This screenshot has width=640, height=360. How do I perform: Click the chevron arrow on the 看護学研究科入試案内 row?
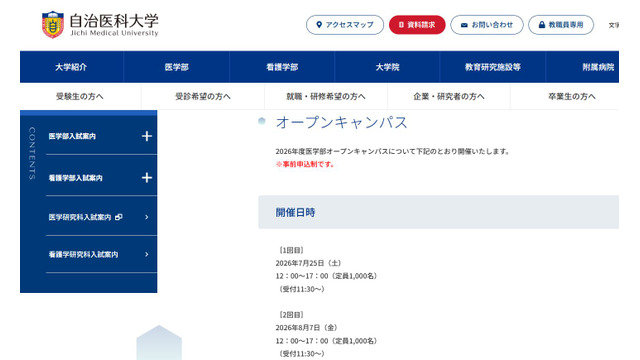click(x=147, y=254)
